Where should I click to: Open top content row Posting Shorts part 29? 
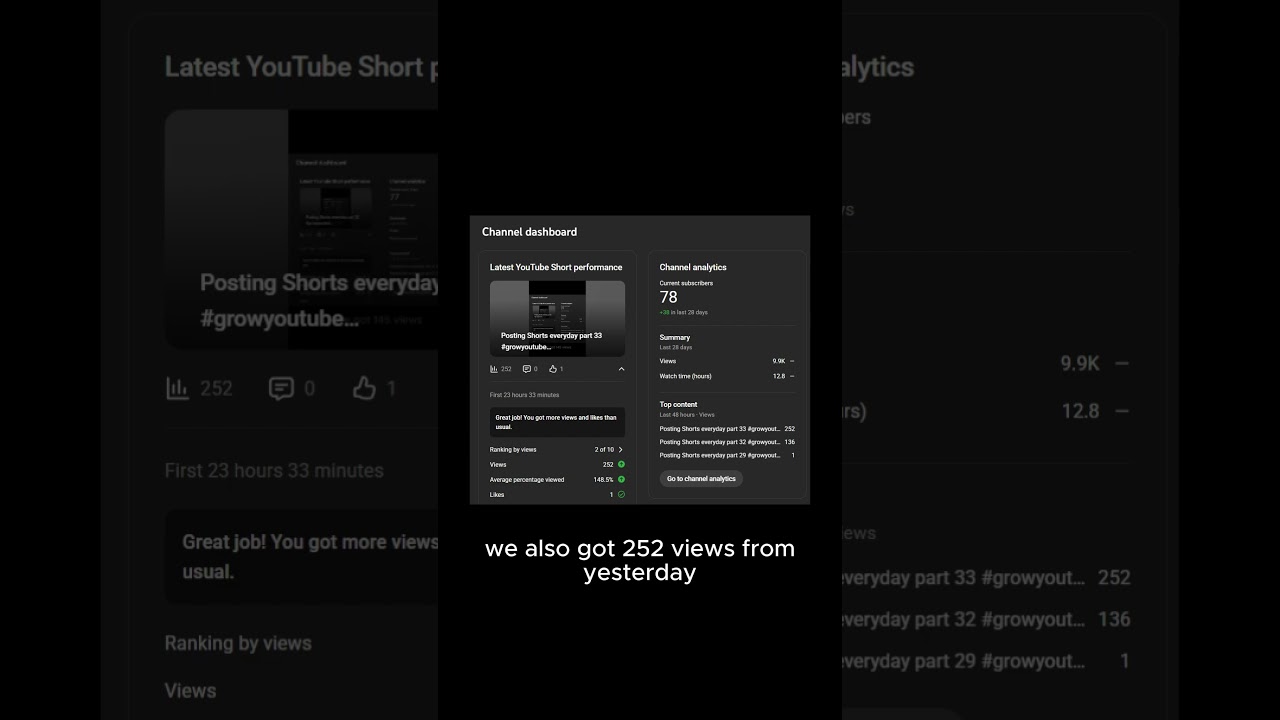pyautogui.click(x=727, y=455)
